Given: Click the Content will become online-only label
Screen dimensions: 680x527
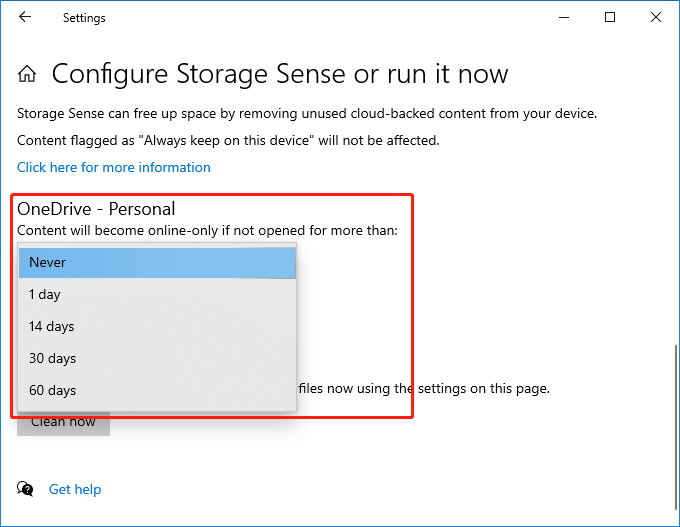Looking at the screenshot, I should tap(207, 231).
